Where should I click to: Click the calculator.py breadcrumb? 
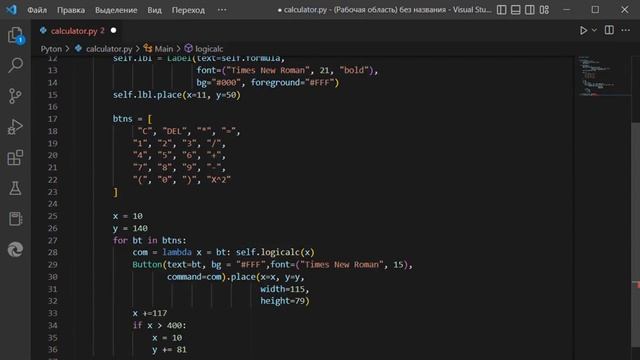pyautogui.click(x=109, y=49)
